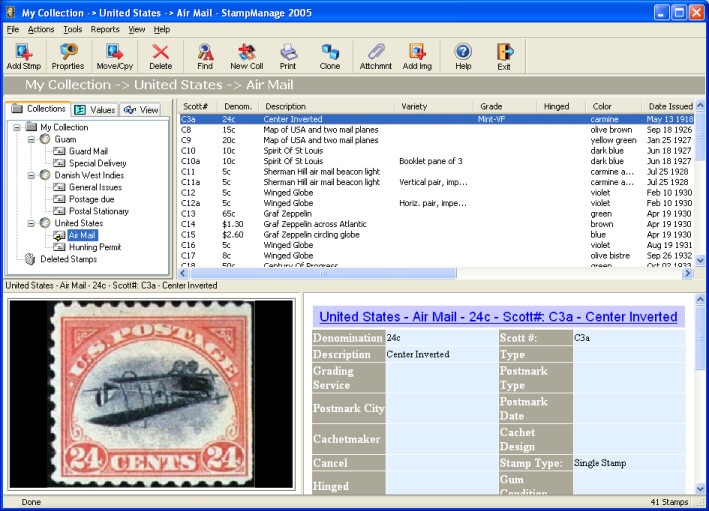This screenshot has width=709, height=511.
Task: Sort by Variety column header
Action: click(434, 106)
